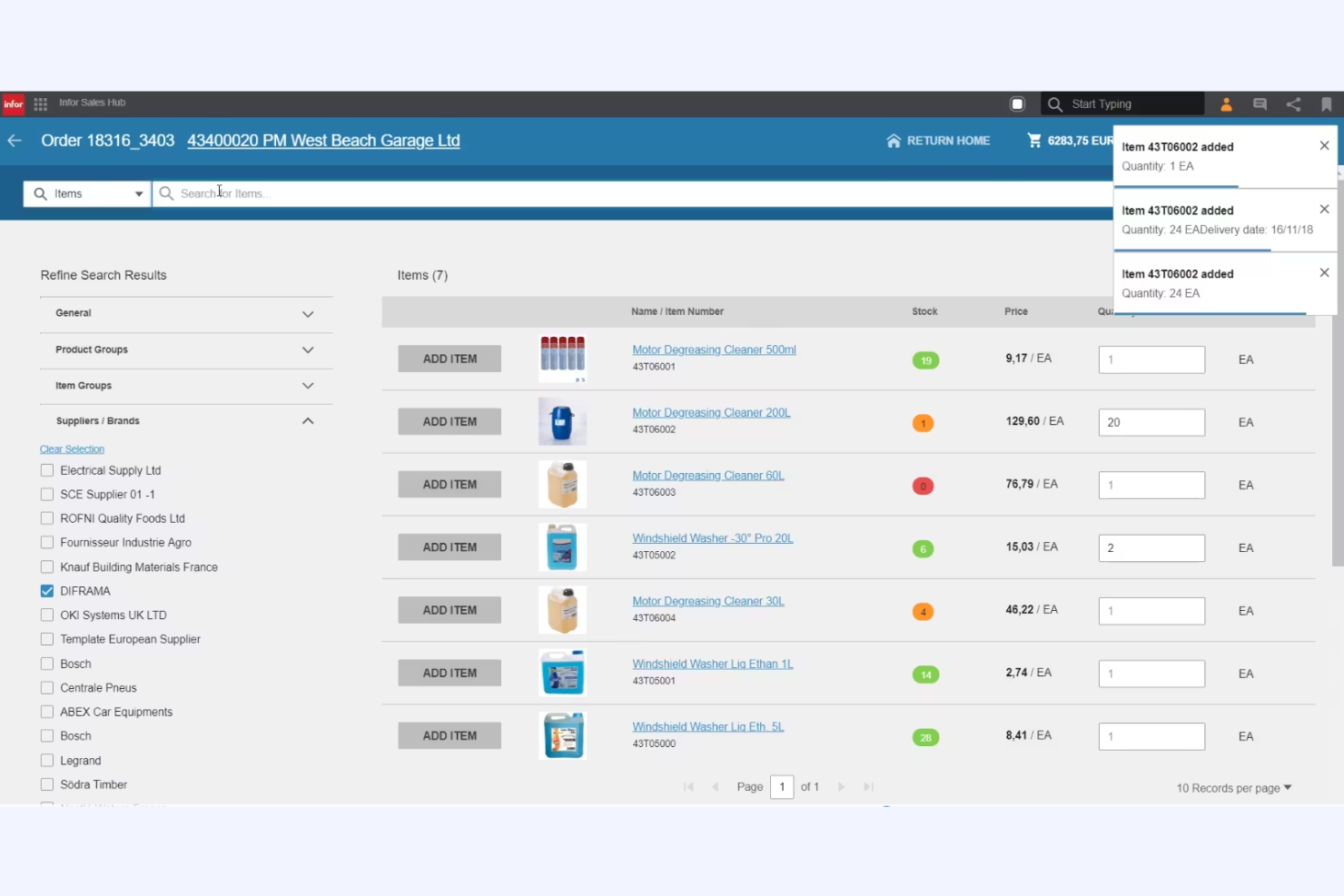Expand the General filter section
The height and width of the screenshot is (896, 1344).
coord(186,314)
